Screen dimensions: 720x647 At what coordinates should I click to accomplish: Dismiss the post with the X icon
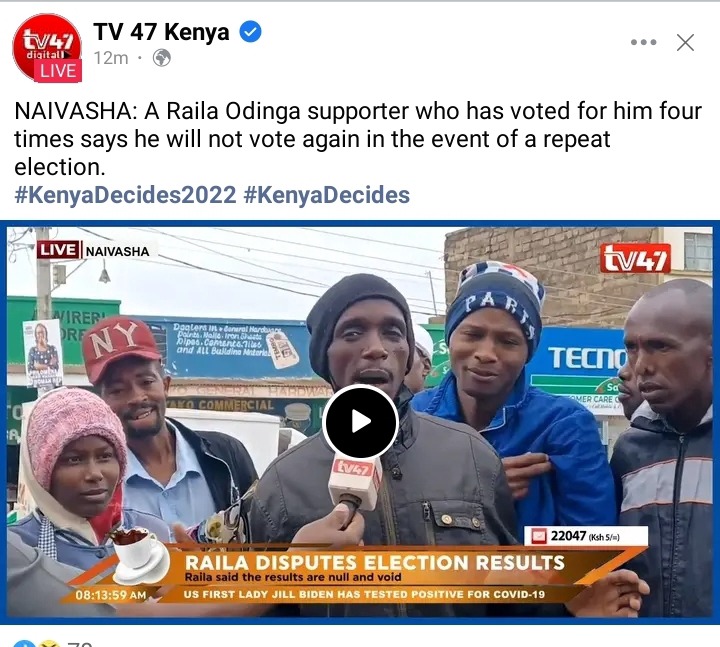click(x=685, y=42)
